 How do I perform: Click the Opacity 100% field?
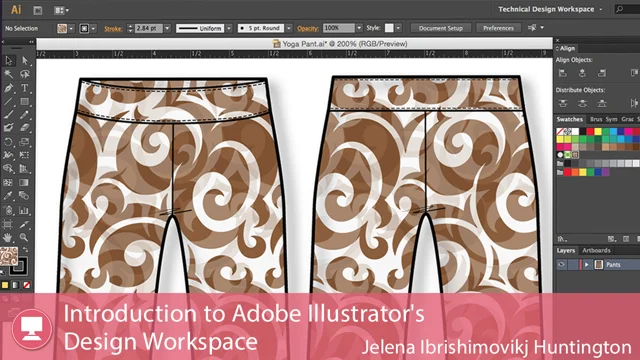(x=339, y=28)
